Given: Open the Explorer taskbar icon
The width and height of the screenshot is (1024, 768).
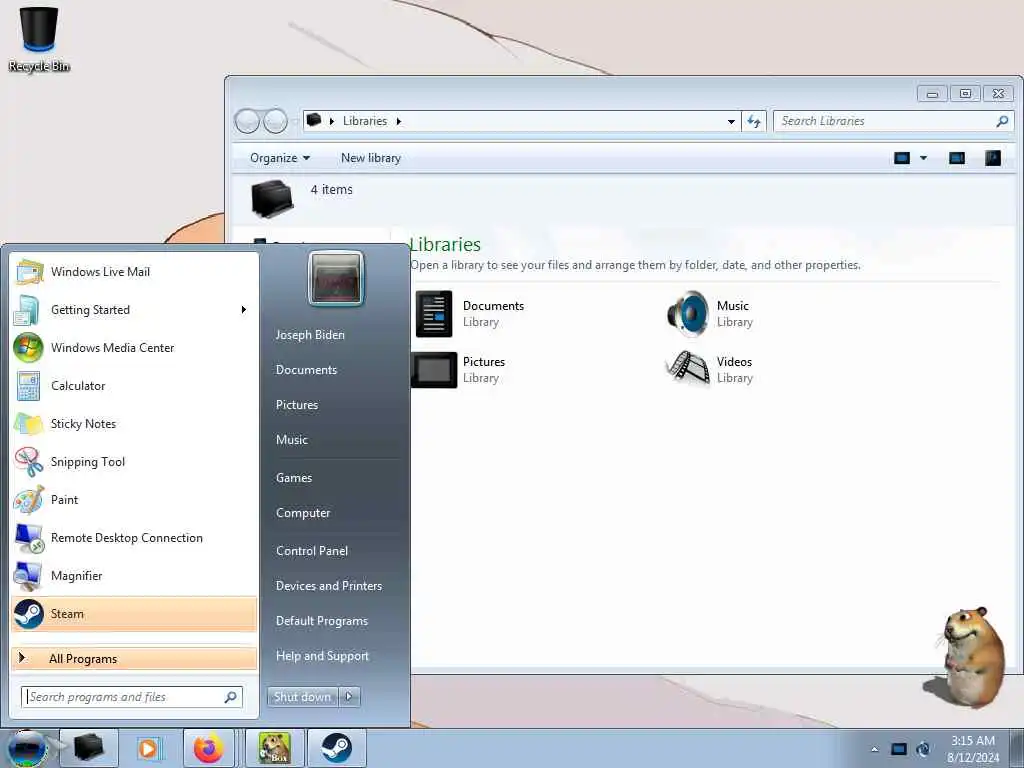Looking at the screenshot, I should [x=89, y=748].
